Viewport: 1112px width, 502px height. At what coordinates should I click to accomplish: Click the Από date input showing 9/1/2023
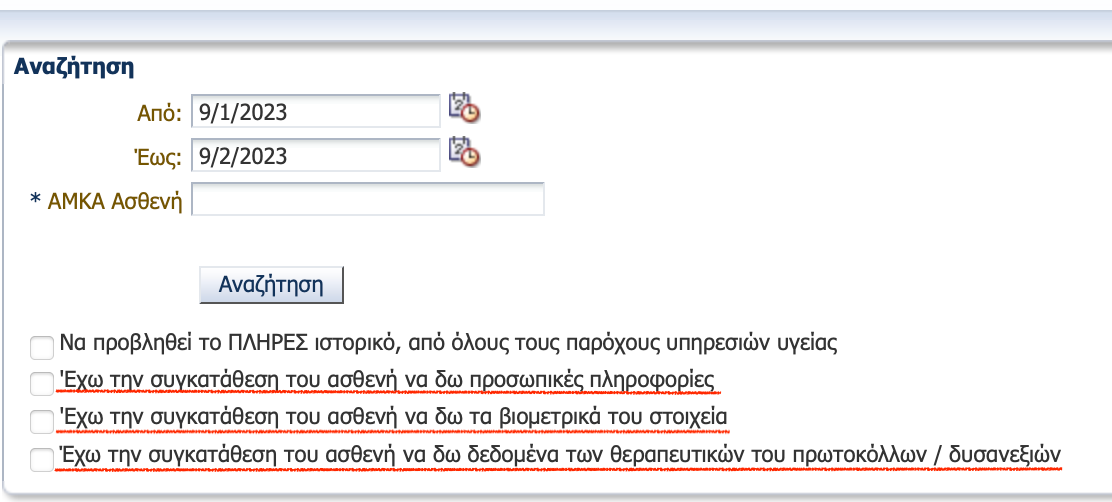(x=316, y=111)
